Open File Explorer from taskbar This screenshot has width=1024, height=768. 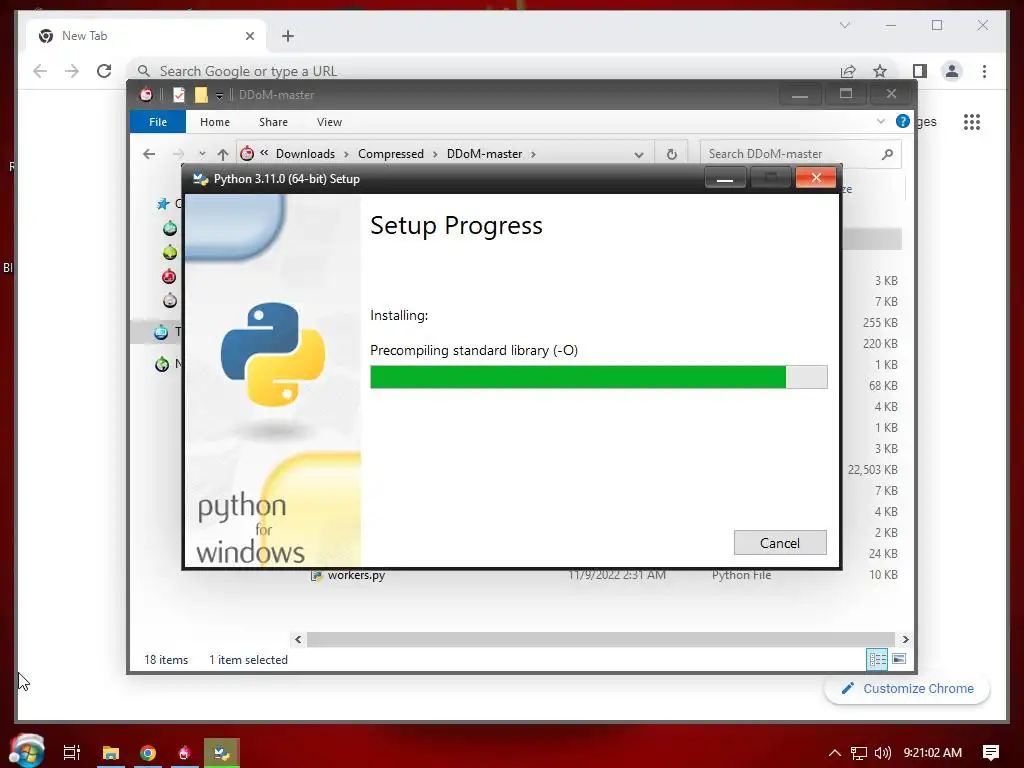pos(110,752)
